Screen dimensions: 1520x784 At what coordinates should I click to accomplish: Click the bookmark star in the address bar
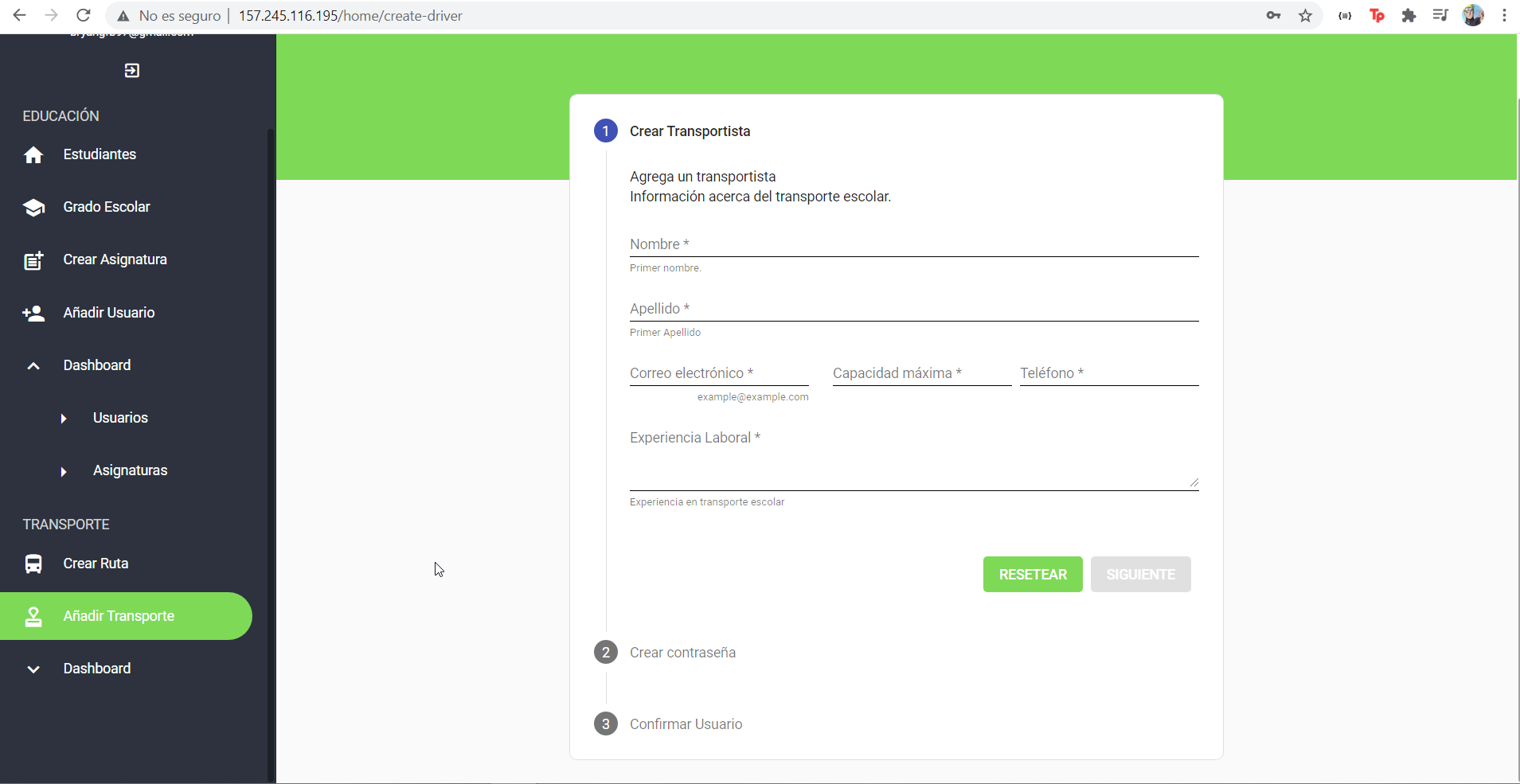[x=1304, y=15]
